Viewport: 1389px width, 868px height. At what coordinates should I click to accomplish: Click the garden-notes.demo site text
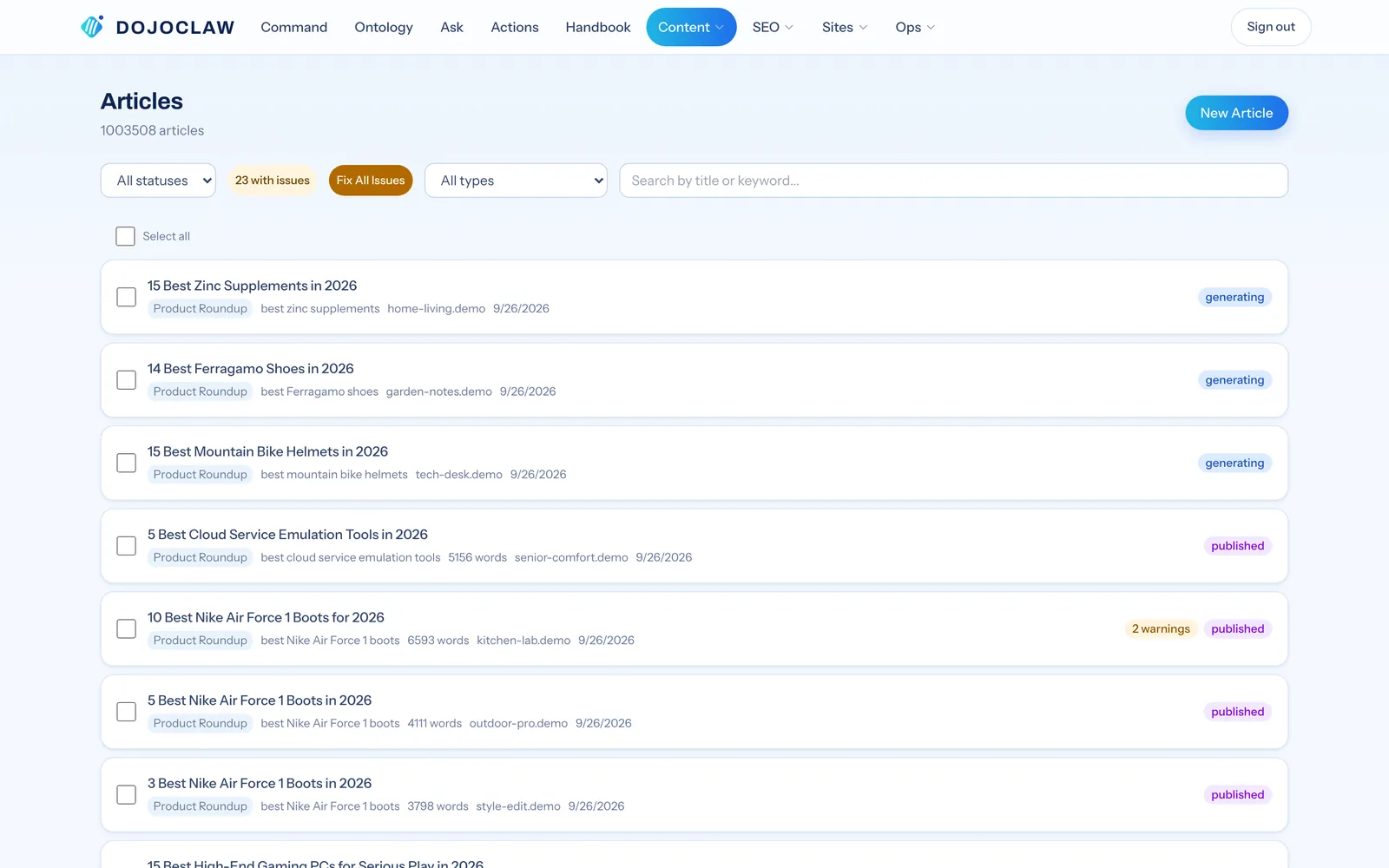tap(439, 391)
